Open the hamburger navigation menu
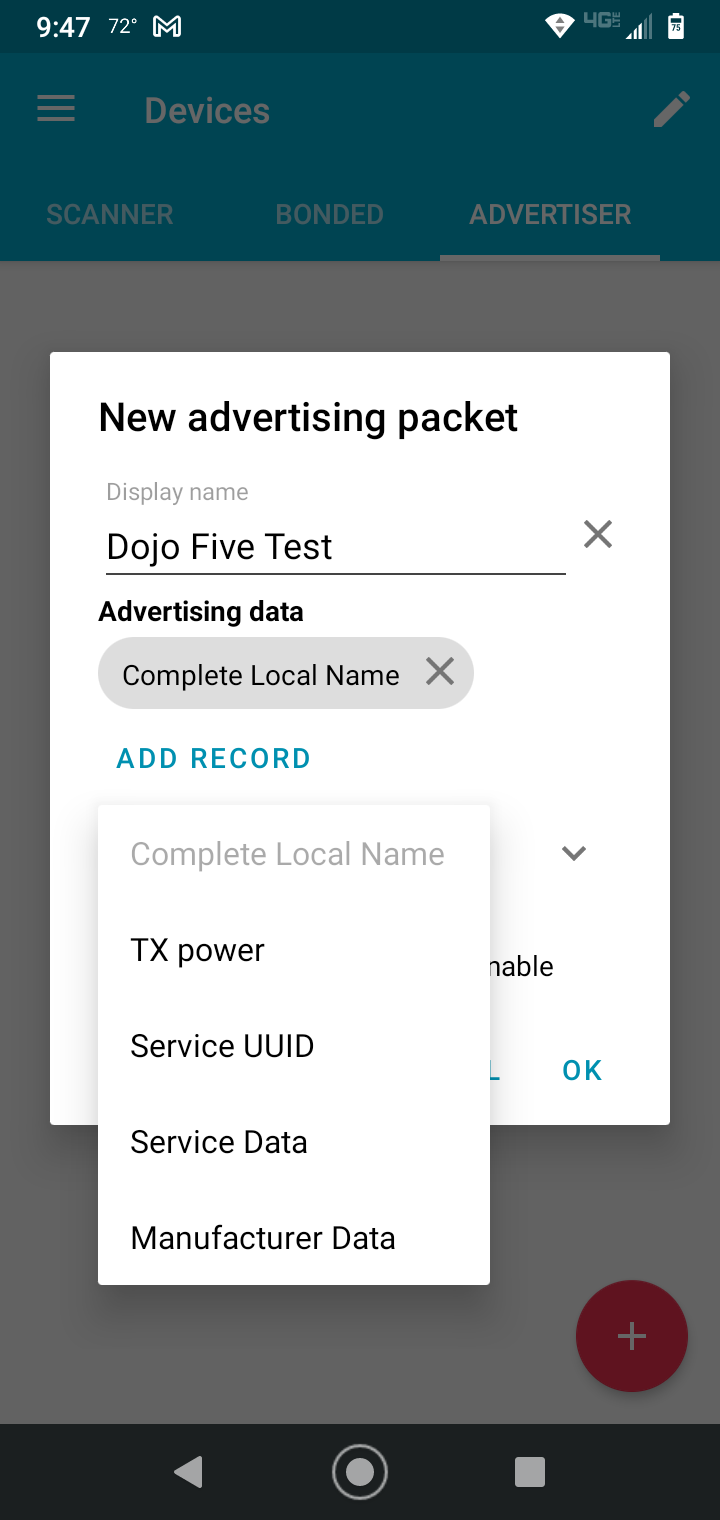The width and height of the screenshot is (720, 1520). tap(56, 109)
